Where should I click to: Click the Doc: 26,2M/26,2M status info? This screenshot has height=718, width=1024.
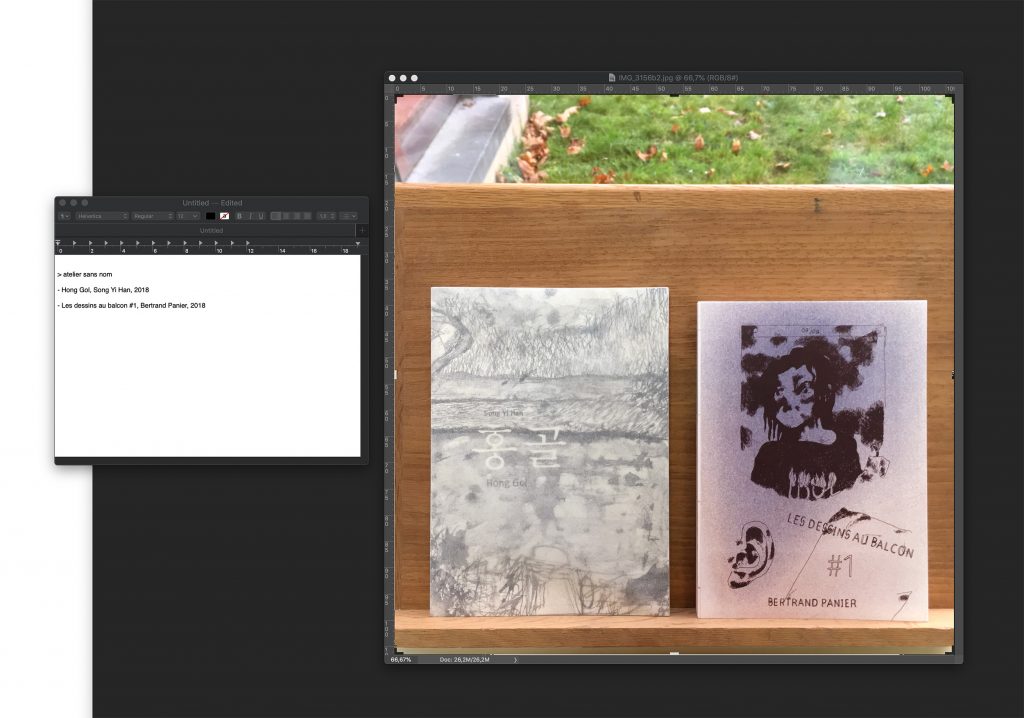pos(464,659)
